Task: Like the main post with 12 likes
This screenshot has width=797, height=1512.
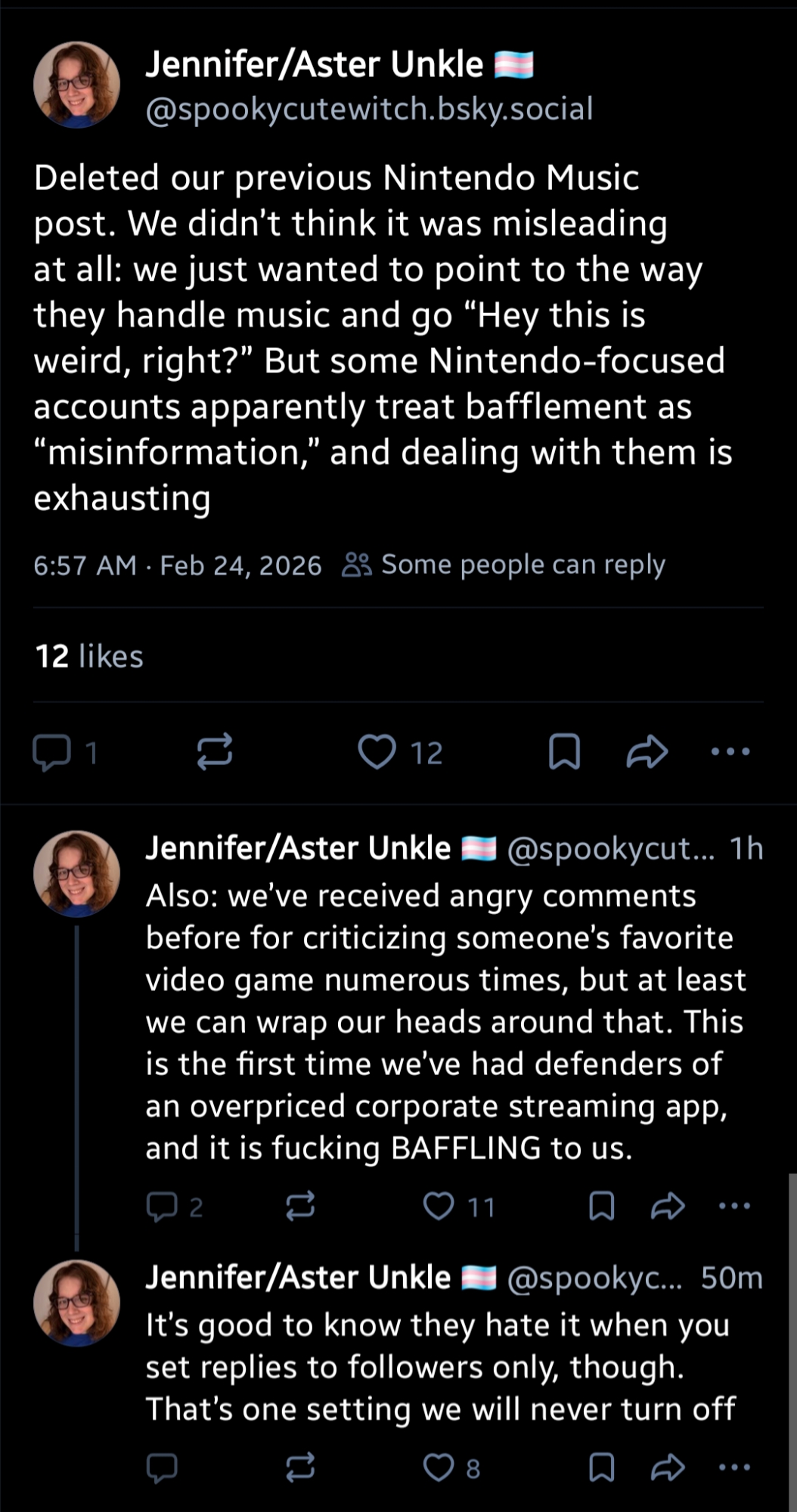Action: coord(377,752)
